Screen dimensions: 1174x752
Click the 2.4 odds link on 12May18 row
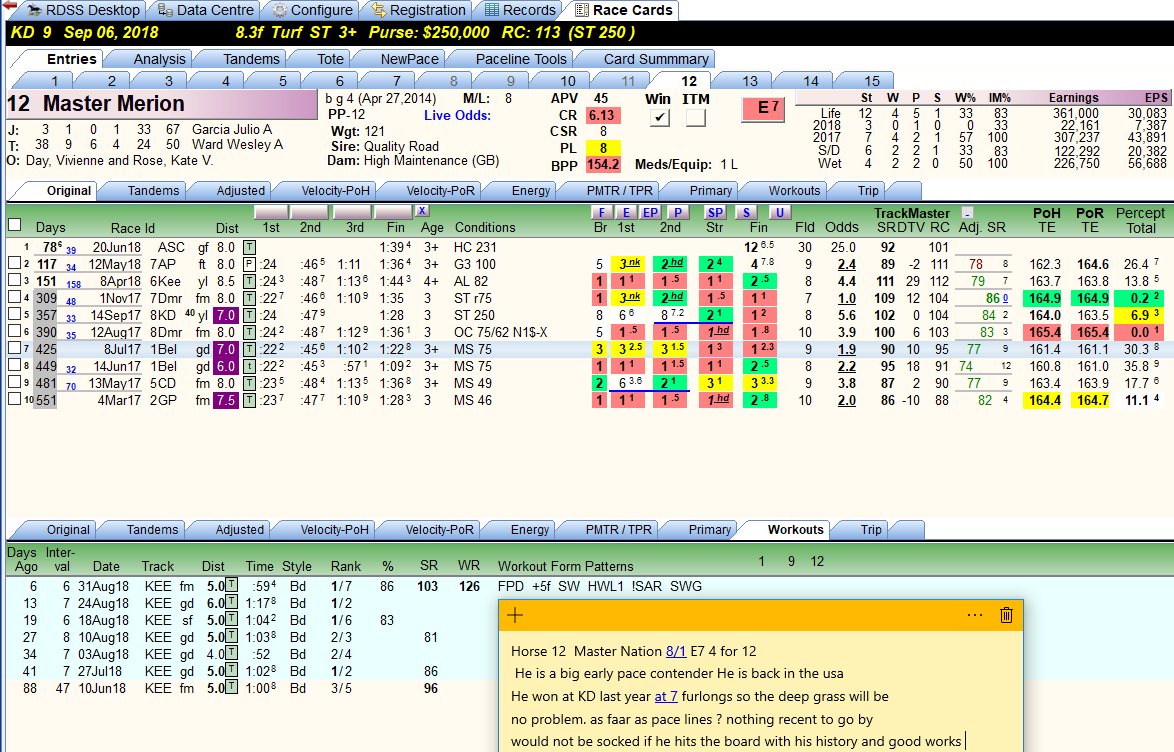pos(847,264)
